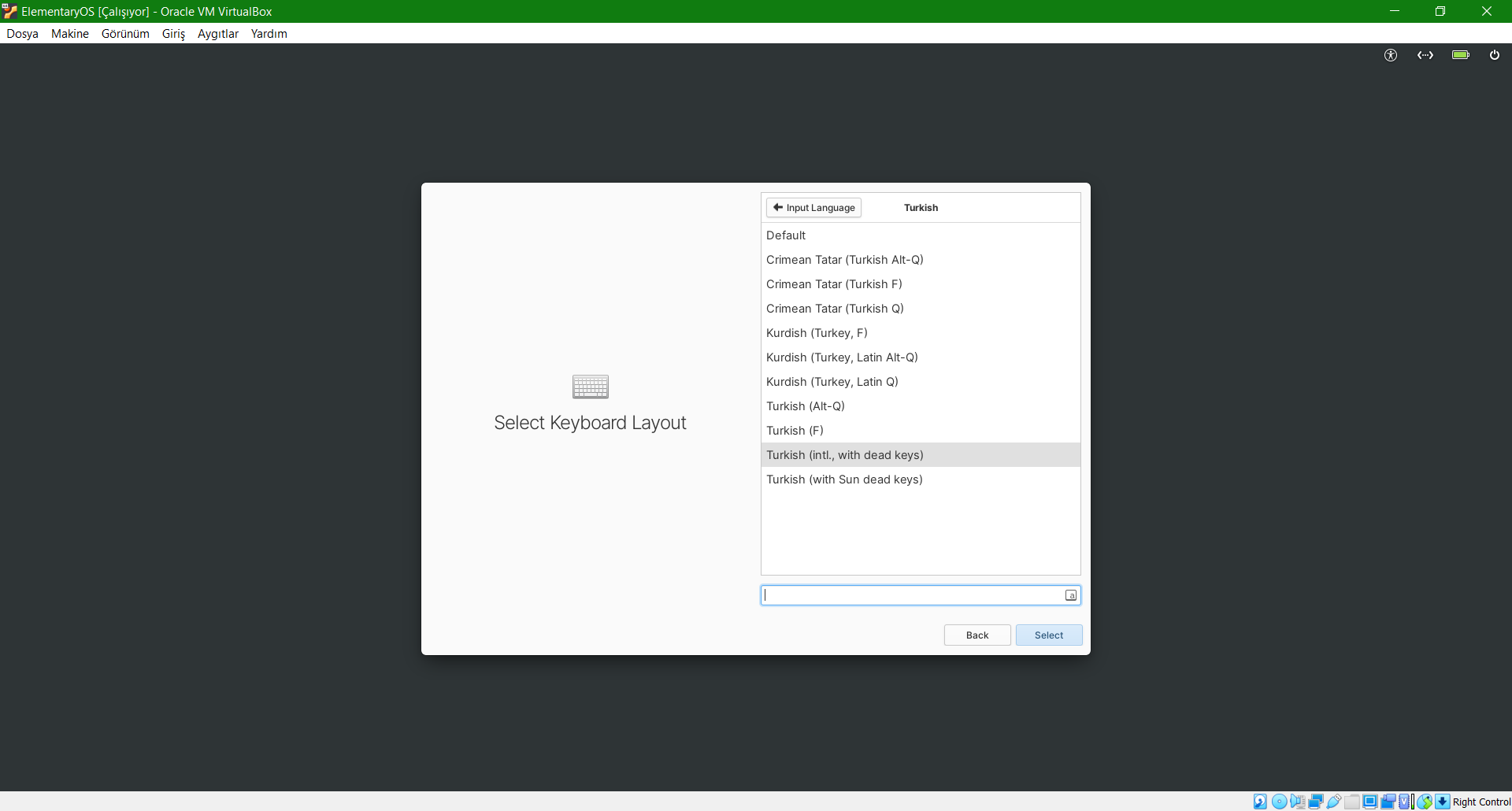Open the Görünüm menu
The height and width of the screenshot is (811, 1512).
tap(125, 34)
